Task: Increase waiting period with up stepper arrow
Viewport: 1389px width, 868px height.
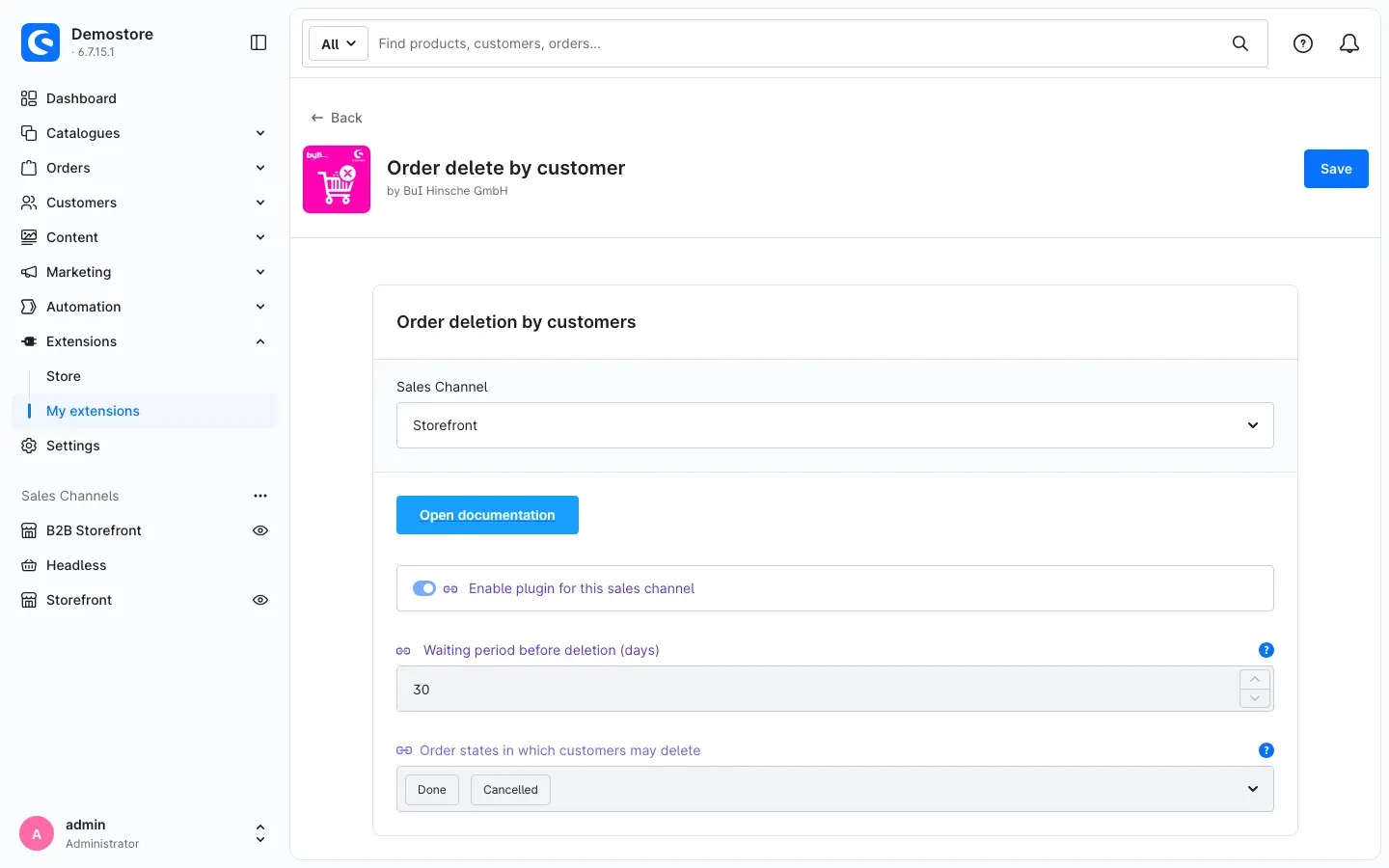Action: pos(1255,679)
